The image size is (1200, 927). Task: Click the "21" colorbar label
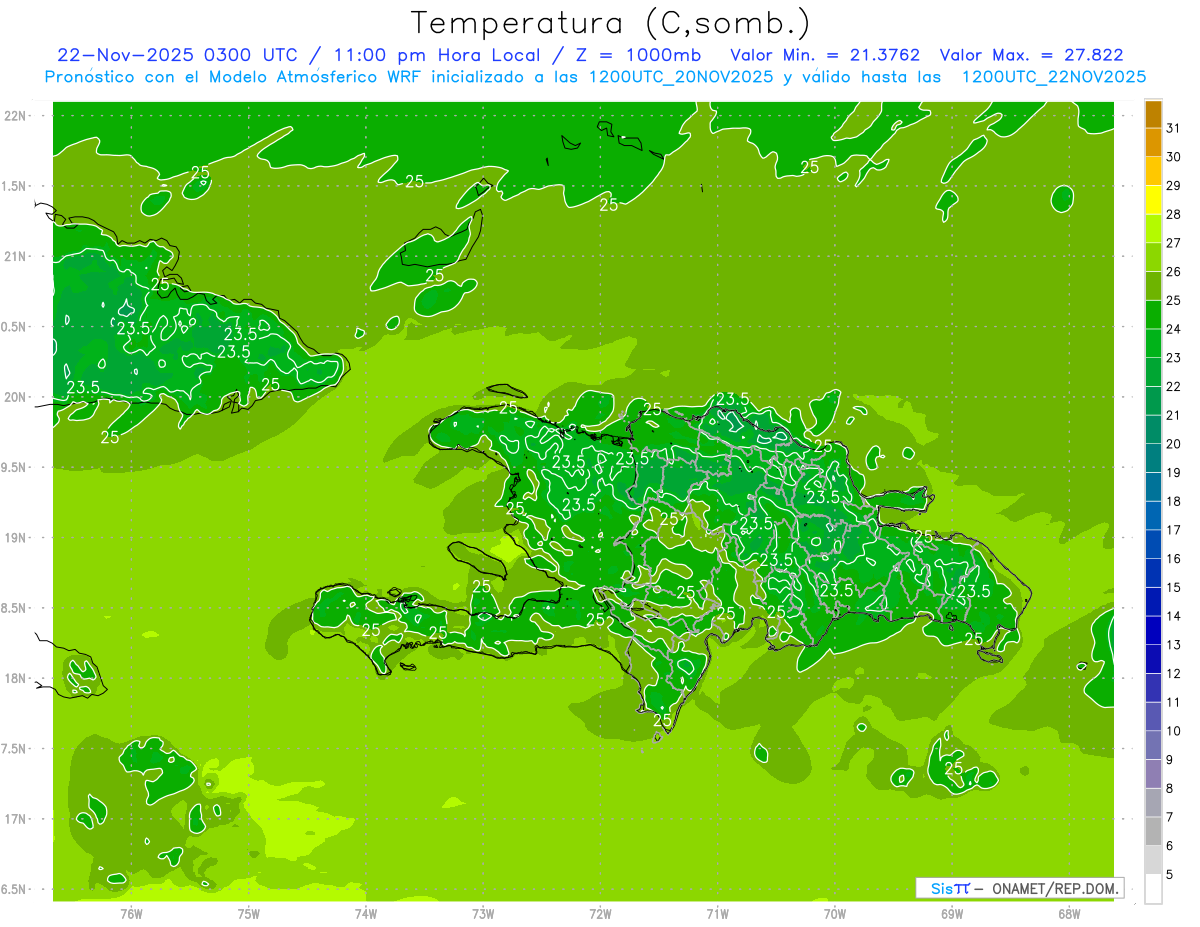pyautogui.click(x=1174, y=415)
